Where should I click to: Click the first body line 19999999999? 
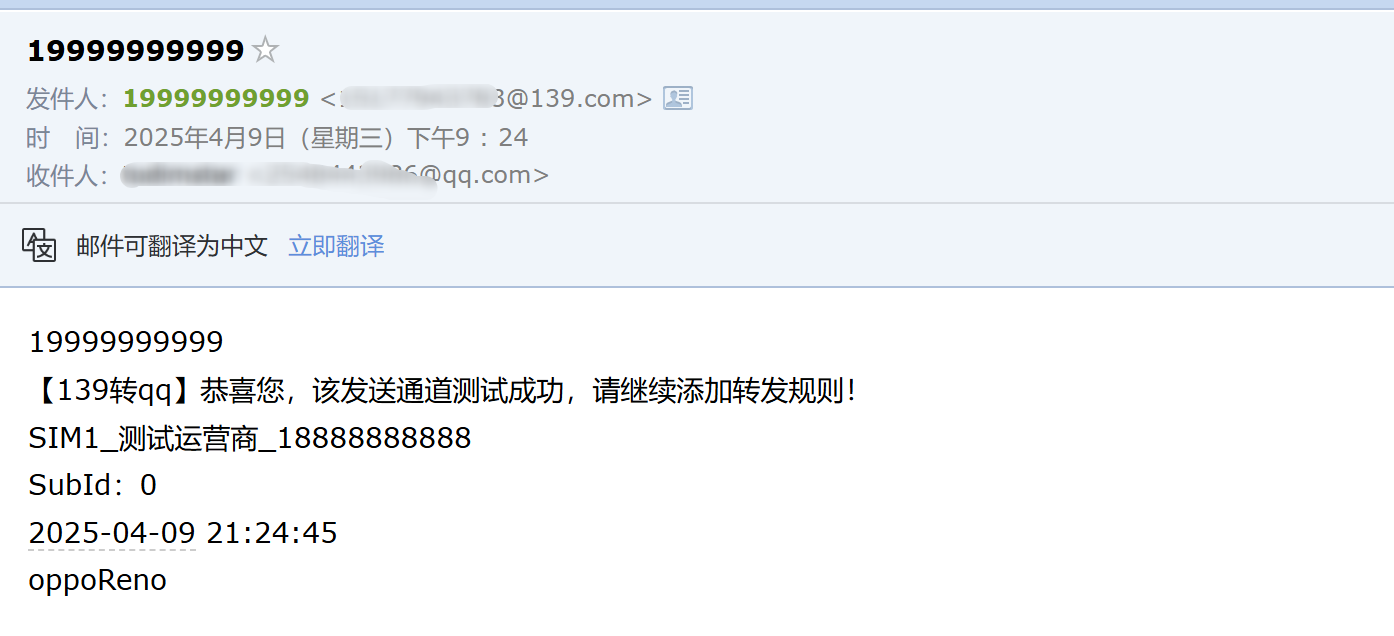[126, 342]
